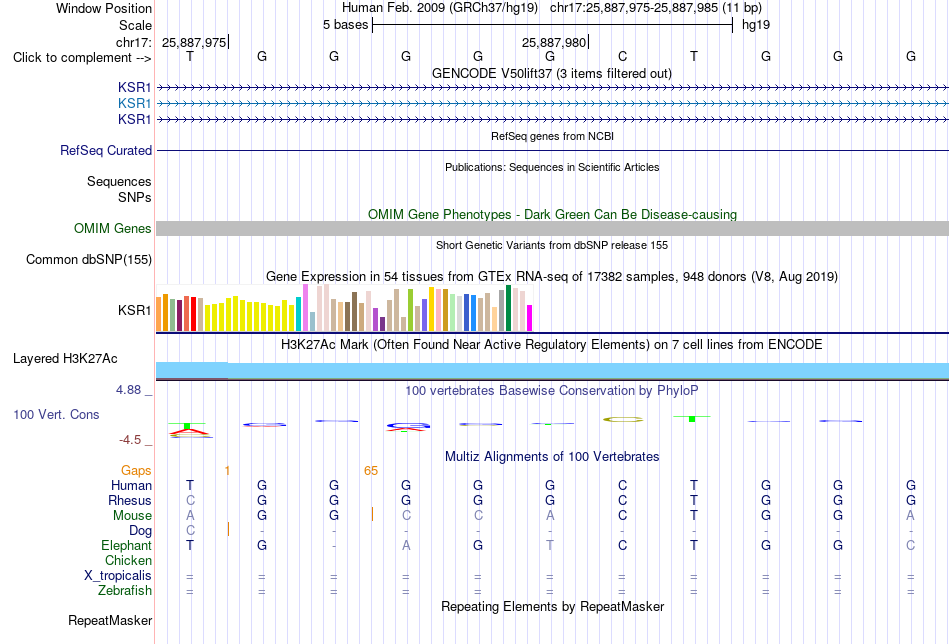Click the dark green bar in GTEx chart

[x=508, y=308]
